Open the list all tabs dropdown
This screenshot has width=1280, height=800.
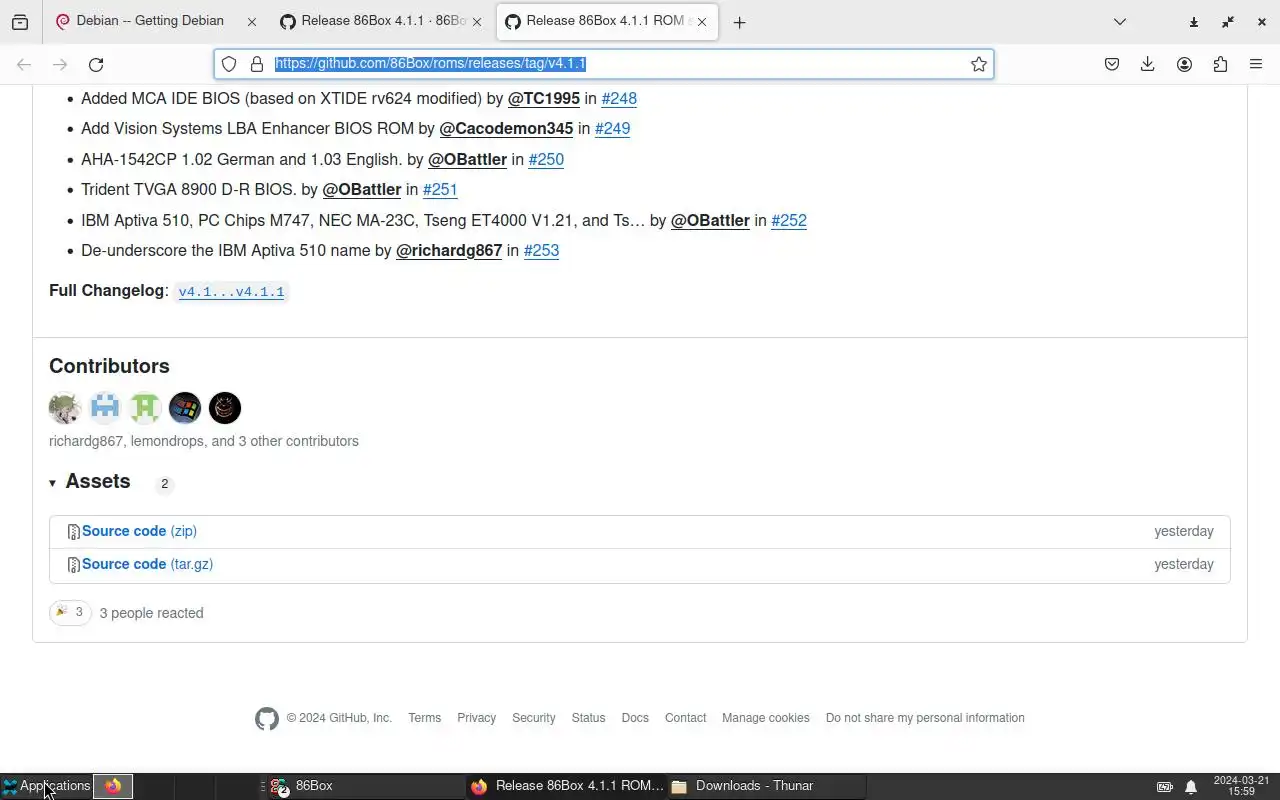pyautogui.click(x=1120, y=22)
